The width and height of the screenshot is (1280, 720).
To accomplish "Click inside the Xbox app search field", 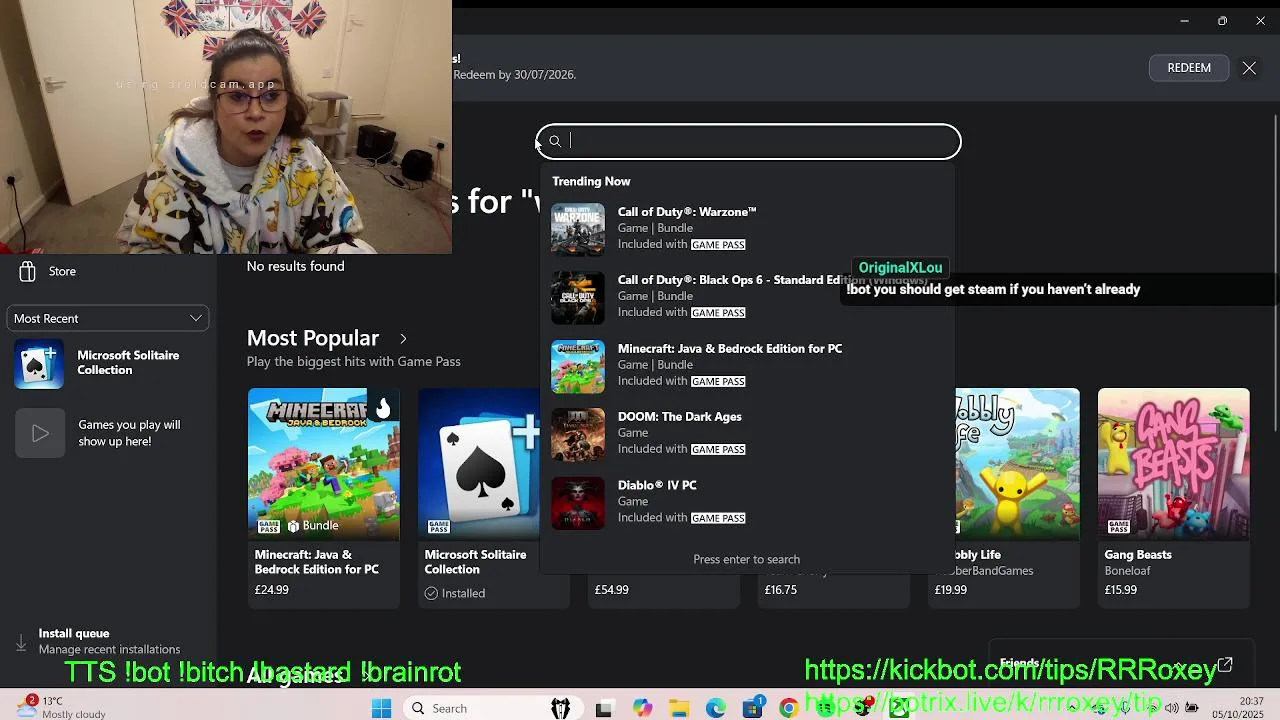I will tap(748, 141).
